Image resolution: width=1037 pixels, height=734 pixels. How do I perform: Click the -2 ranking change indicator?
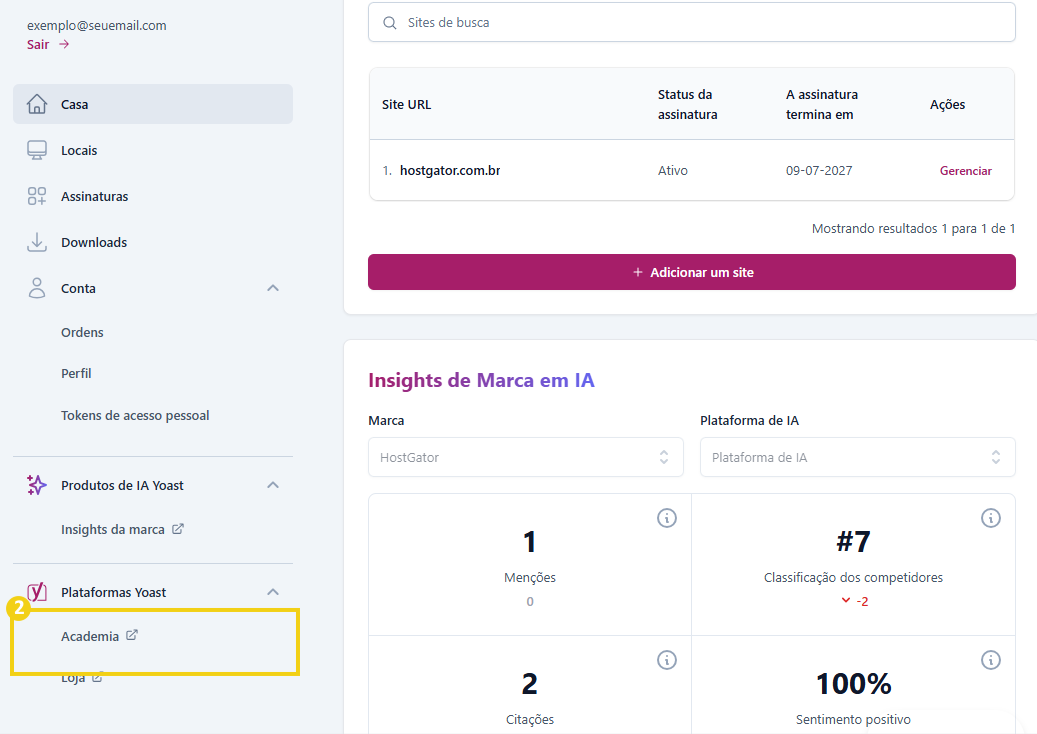[x=854, y=601]
